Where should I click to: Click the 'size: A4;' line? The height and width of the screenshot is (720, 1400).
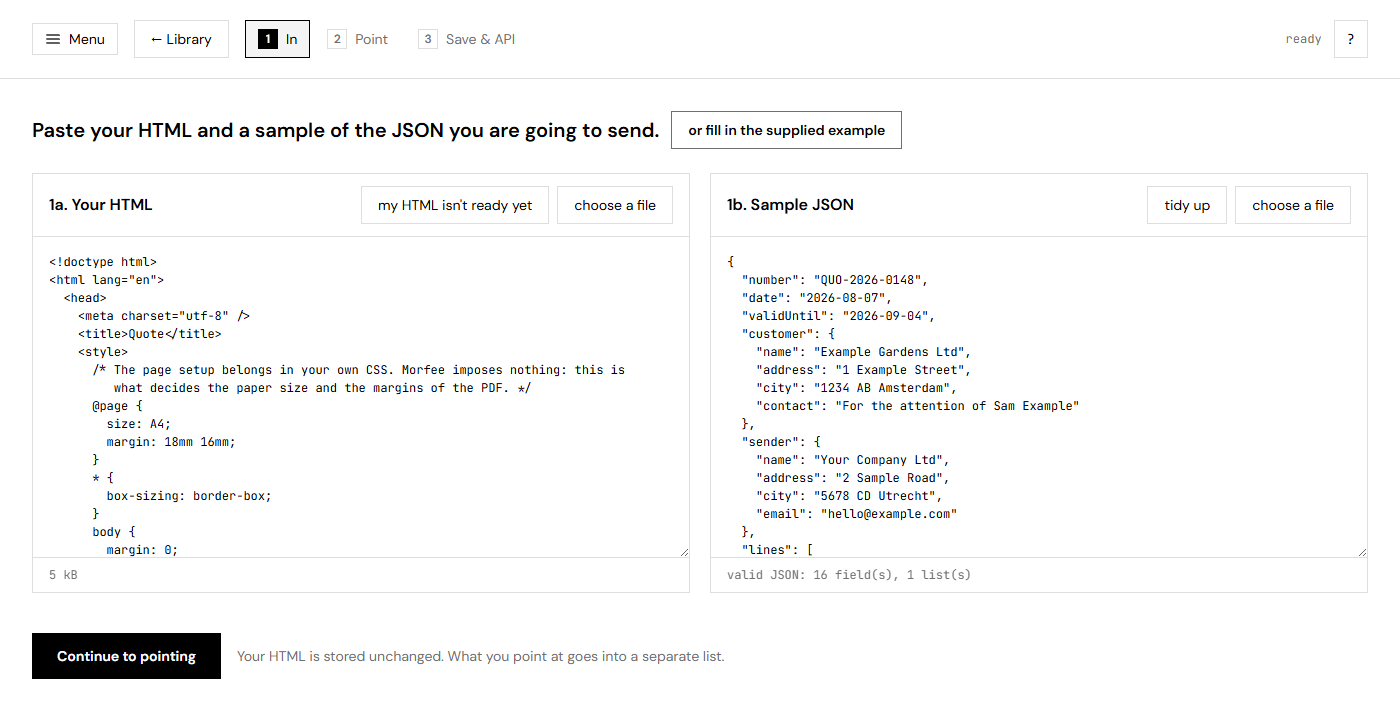pyautogui.click(x=139, y=424)
